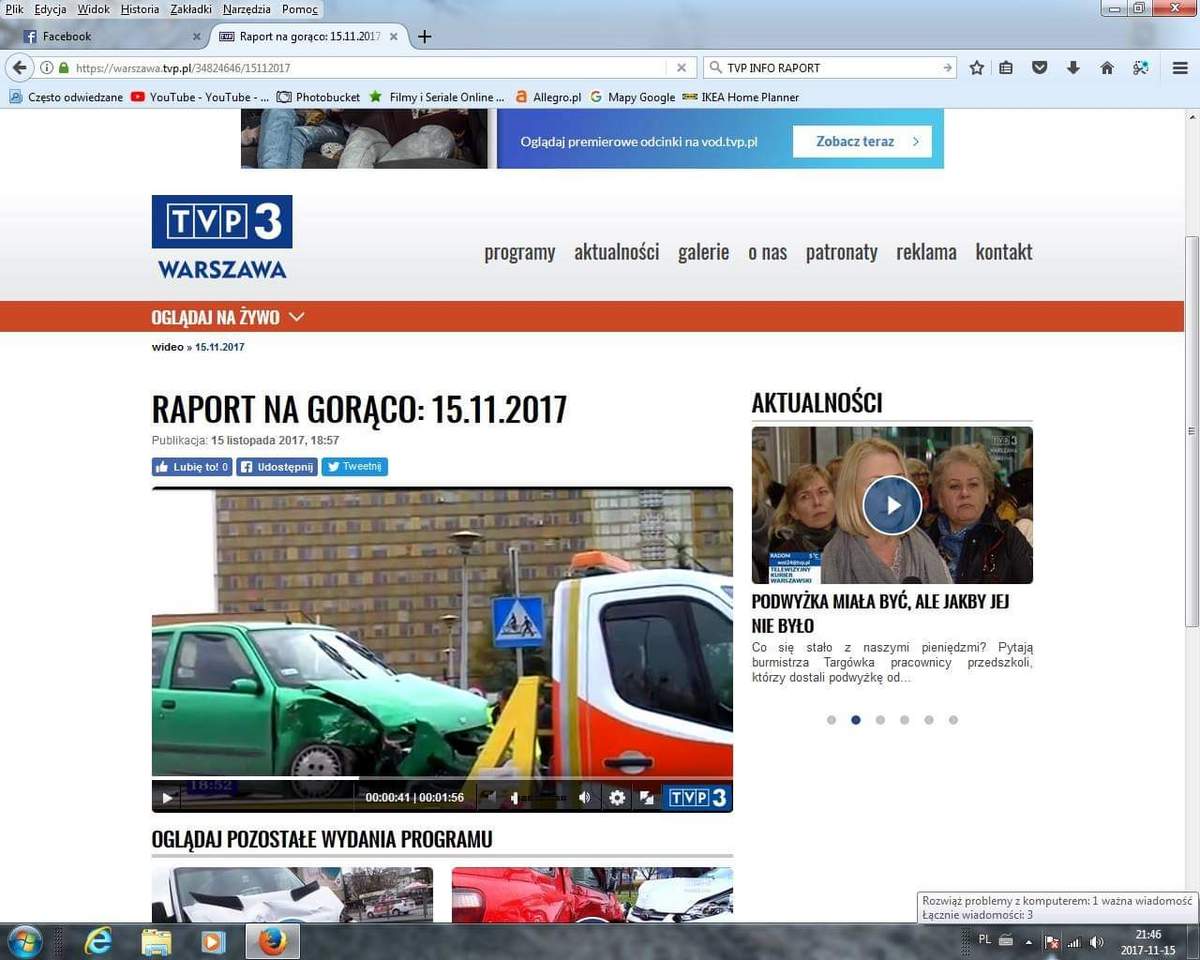Screen dimensions: 1200x960
Task: Select the third carousel dot
Action: pos(880,720)
